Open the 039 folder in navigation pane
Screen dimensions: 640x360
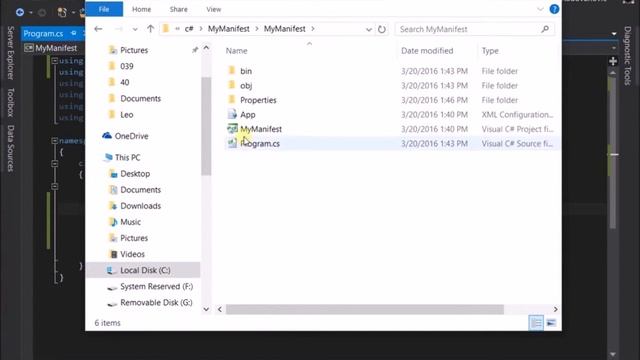127,66
